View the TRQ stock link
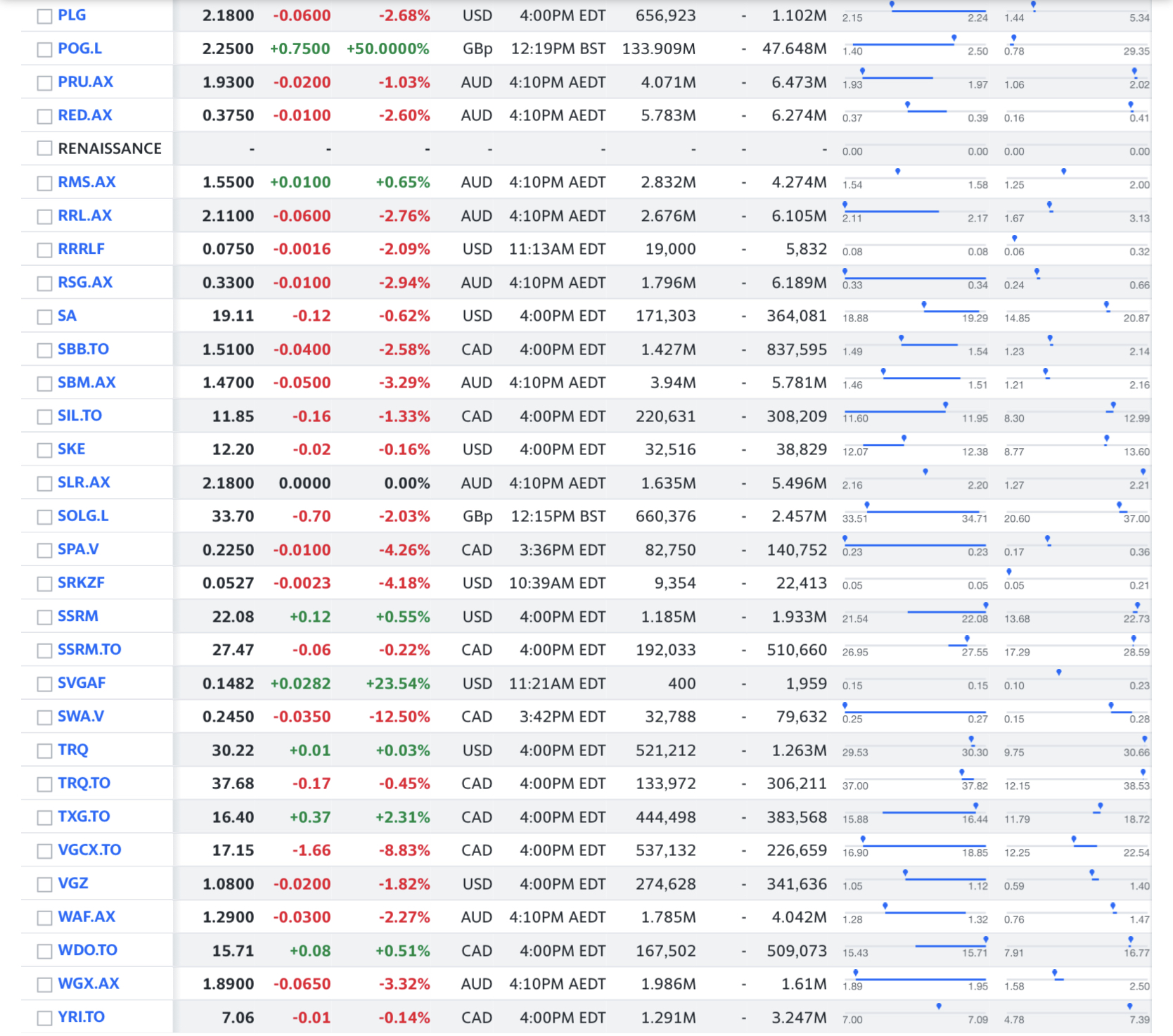 click(x=73, y=750)
